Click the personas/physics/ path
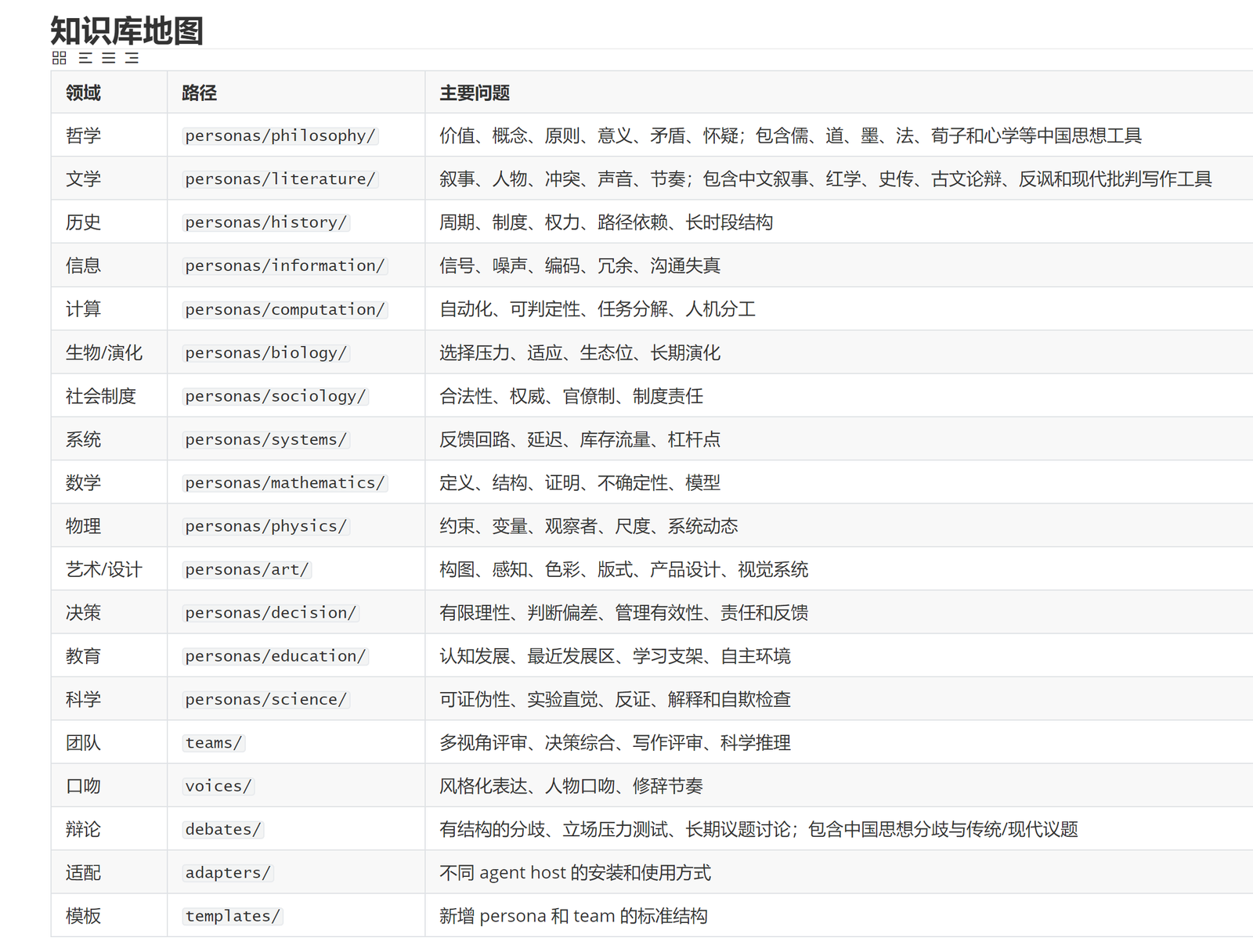This screenshot has height=952, width=1253. click(266, 526)
